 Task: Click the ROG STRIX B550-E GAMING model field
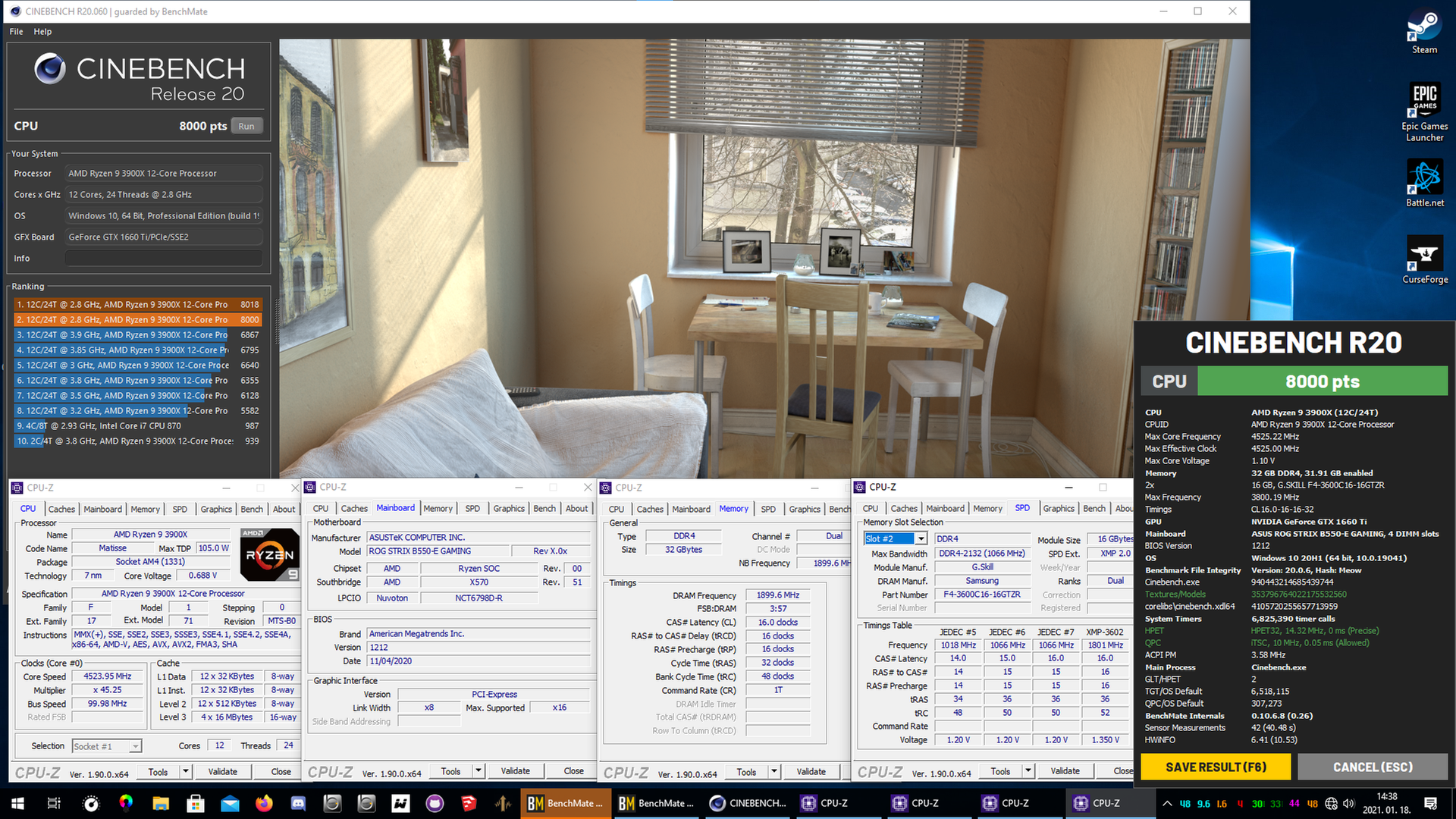click(x=438, y=551)
